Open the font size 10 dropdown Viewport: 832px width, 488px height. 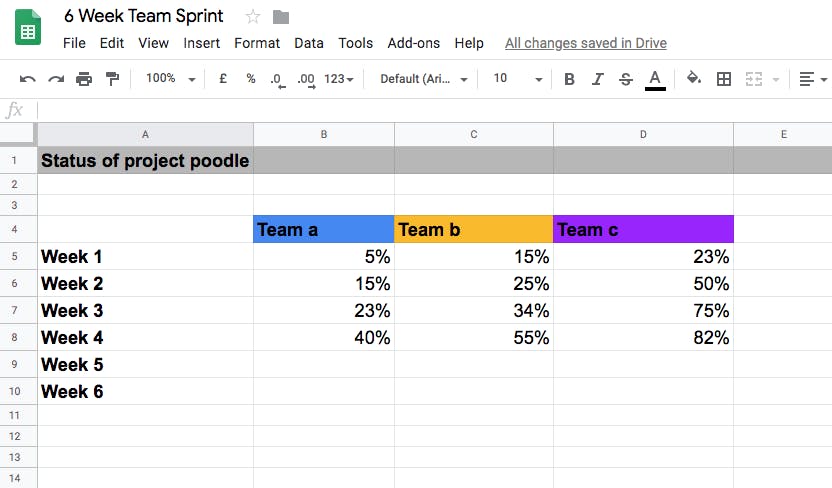(x=518, y=79)
